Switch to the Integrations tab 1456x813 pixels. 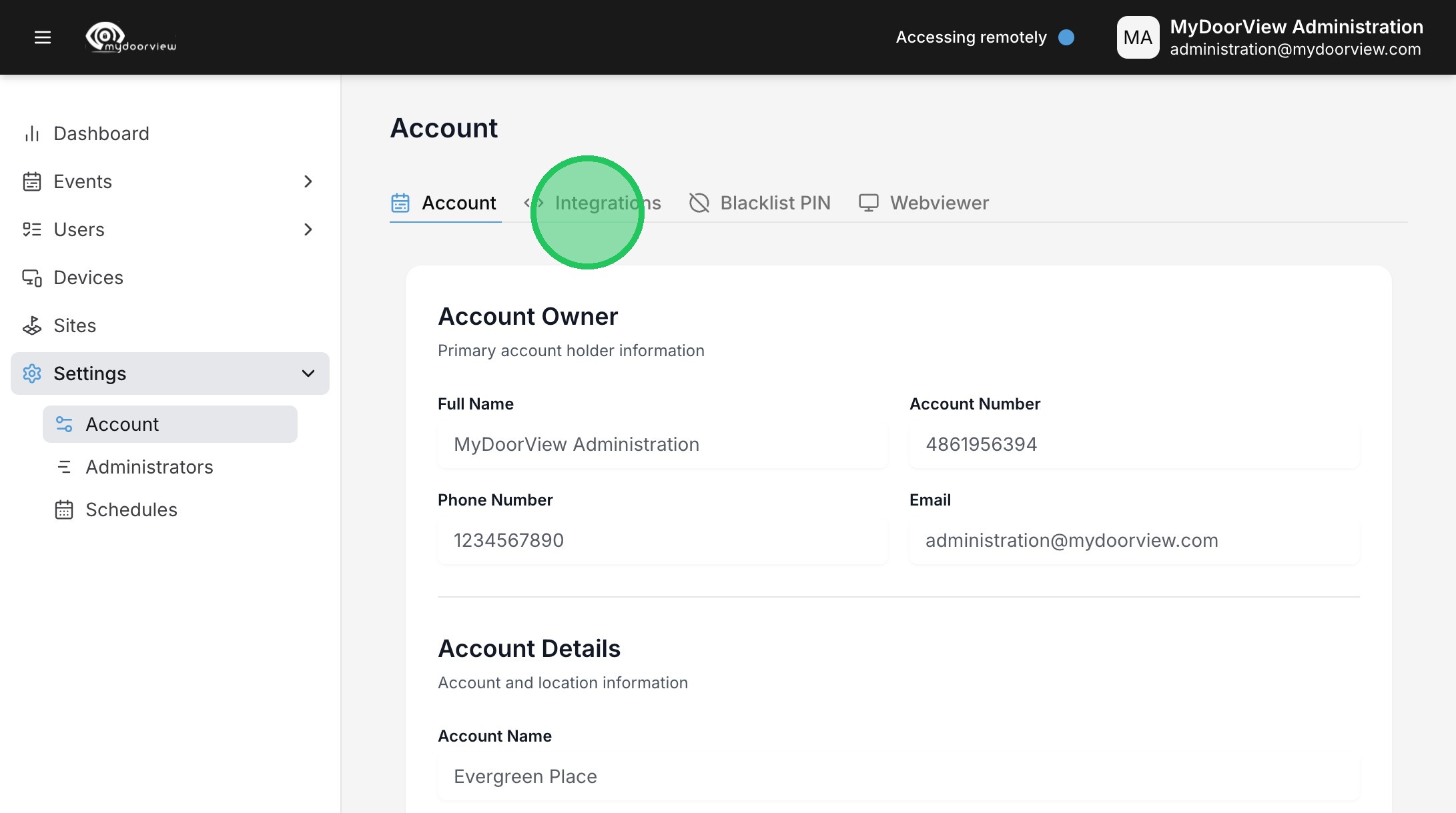(607, 203)
